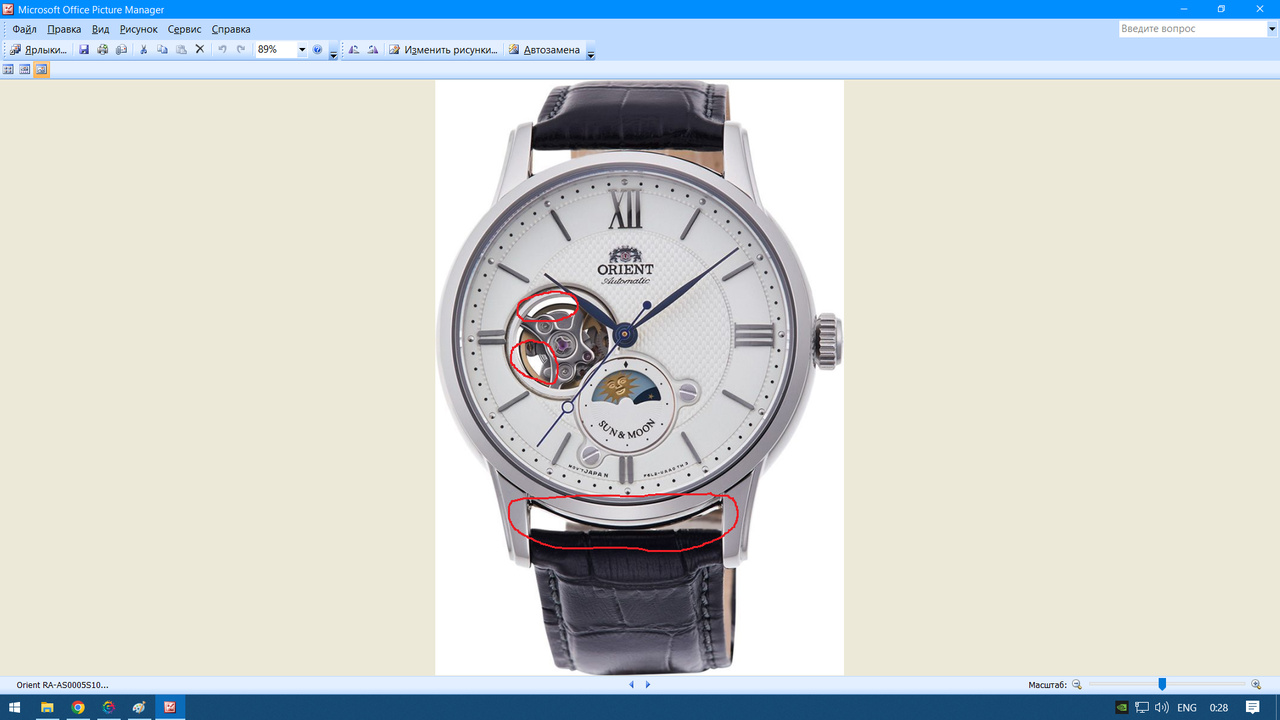
Task: Click the Cut scissors icon
Action: pyautogui.click(x=144, y=49)
